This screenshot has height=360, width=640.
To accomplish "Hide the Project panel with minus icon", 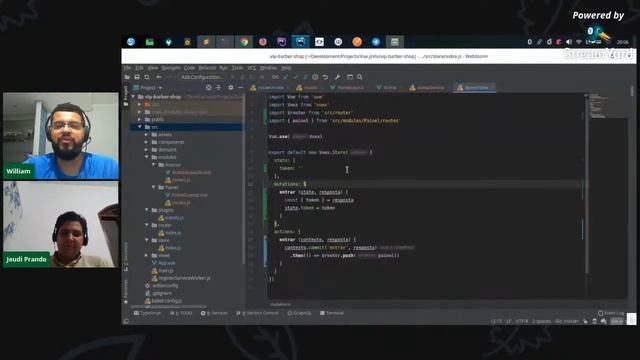I will (240, 88).
